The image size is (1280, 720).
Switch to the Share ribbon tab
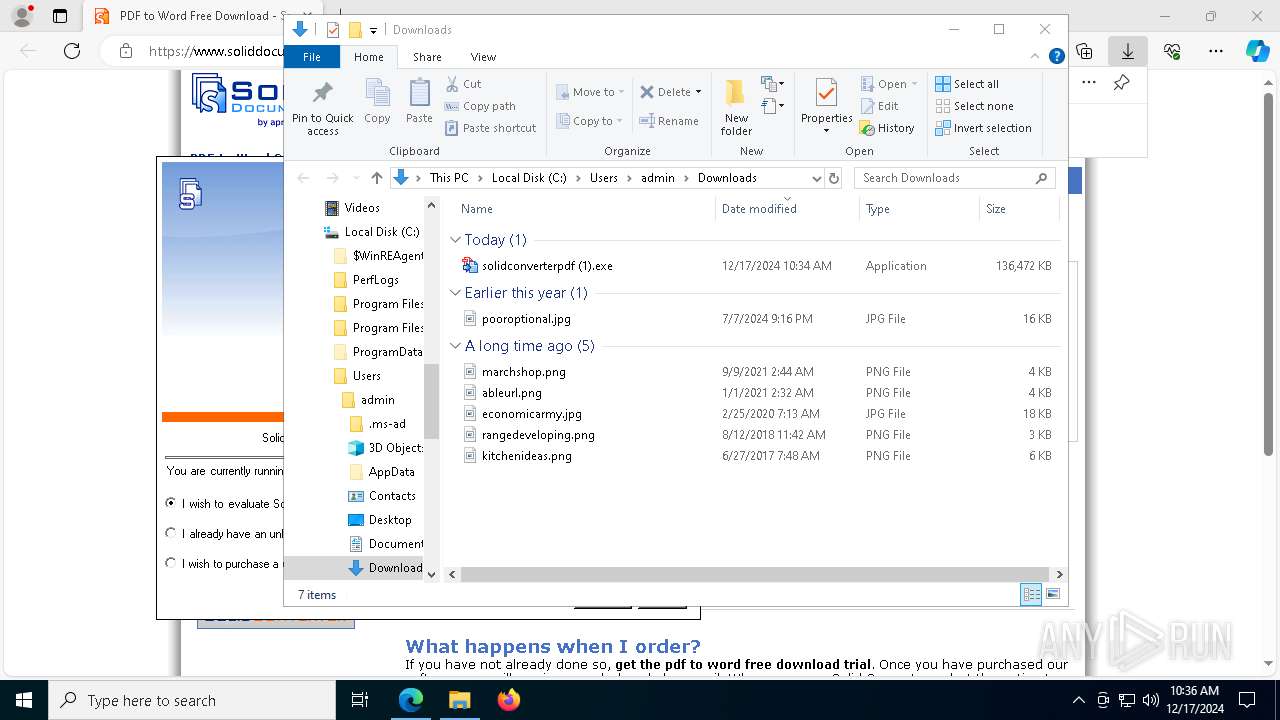[427, 57]
